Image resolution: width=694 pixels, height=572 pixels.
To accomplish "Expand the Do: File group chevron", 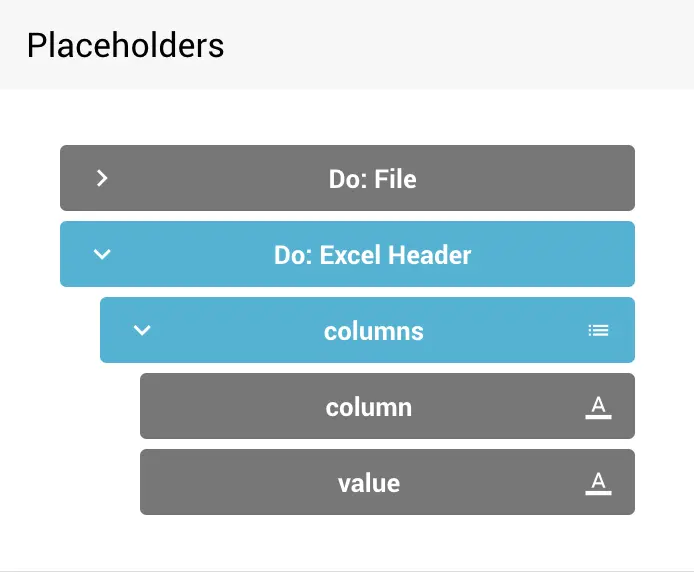I will 101,178.
